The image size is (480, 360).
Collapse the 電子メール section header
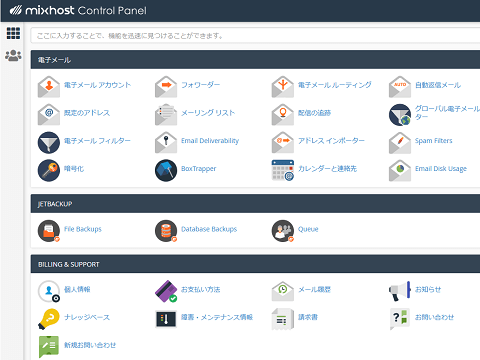tap(255, 60)
